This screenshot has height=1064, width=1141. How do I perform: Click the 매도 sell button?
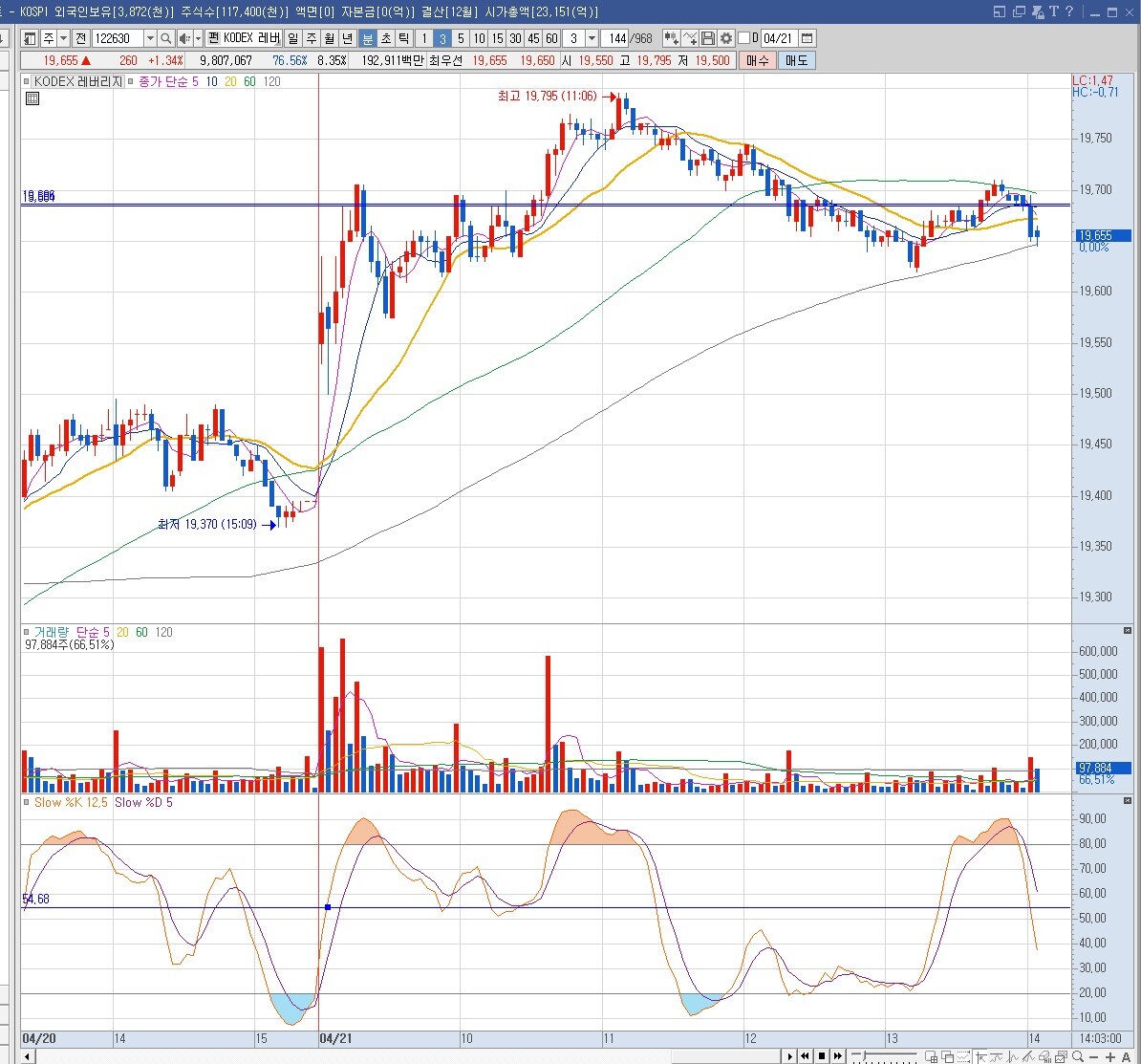[796, 60]
